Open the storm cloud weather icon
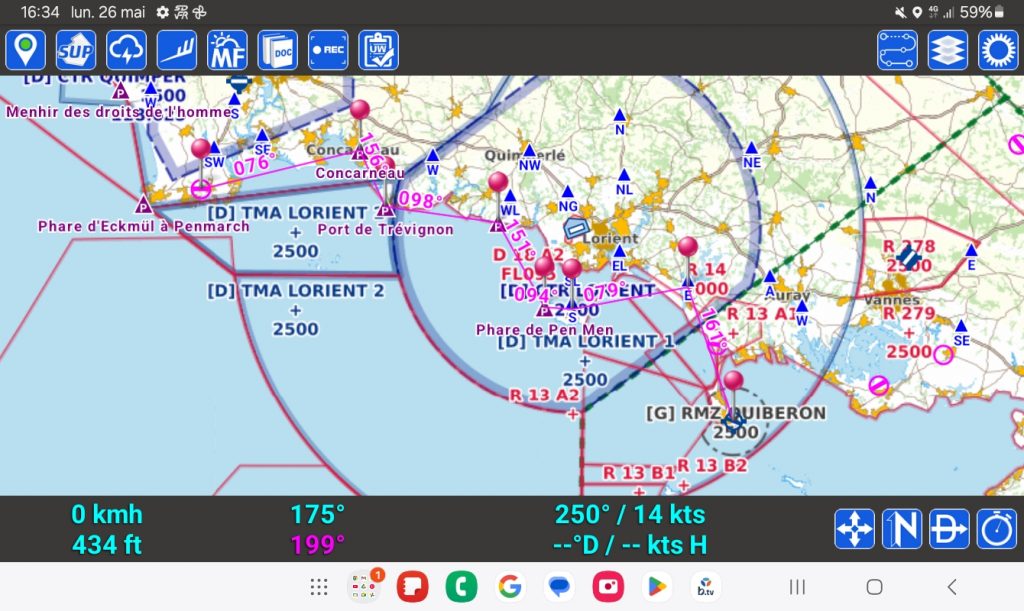1024x611 pixels. [127, 50]
